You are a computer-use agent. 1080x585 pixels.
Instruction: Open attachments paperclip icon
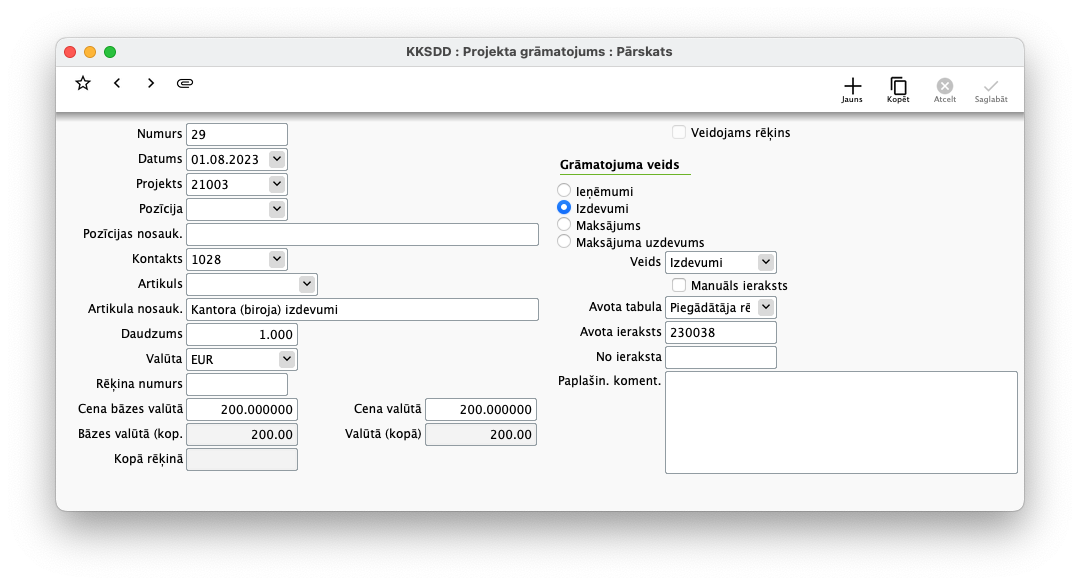click(x=185, y=83)
